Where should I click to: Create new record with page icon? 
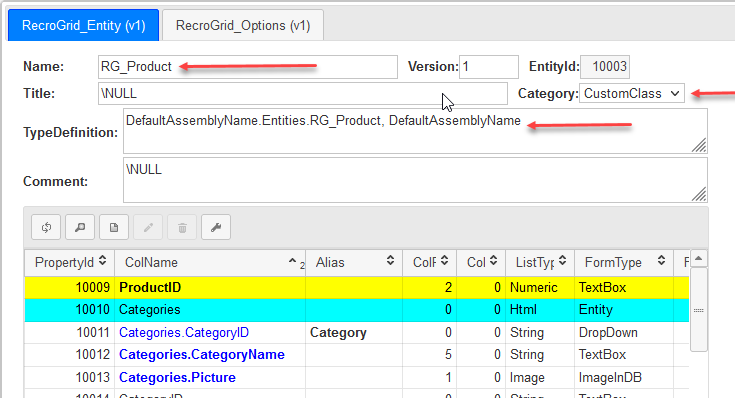click(x=114, y=227)
